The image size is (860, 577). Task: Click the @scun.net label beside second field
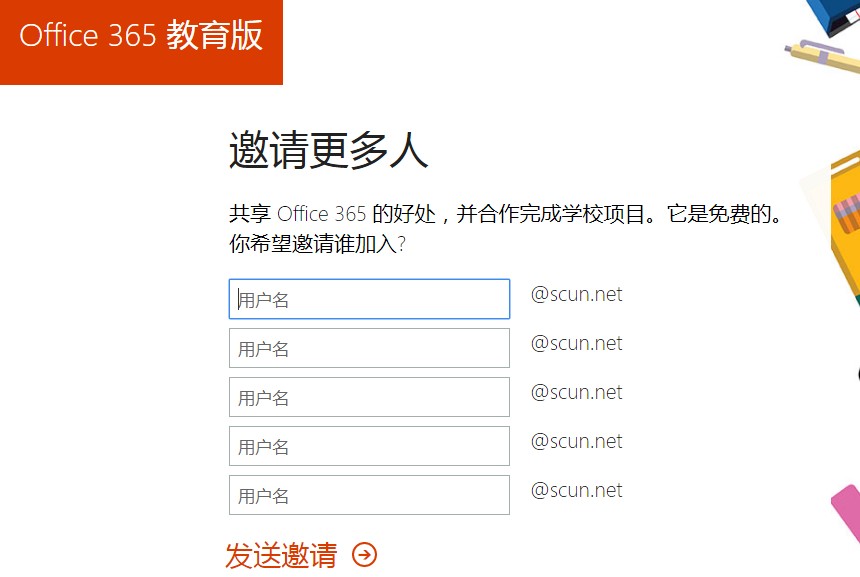coord(576,343)
